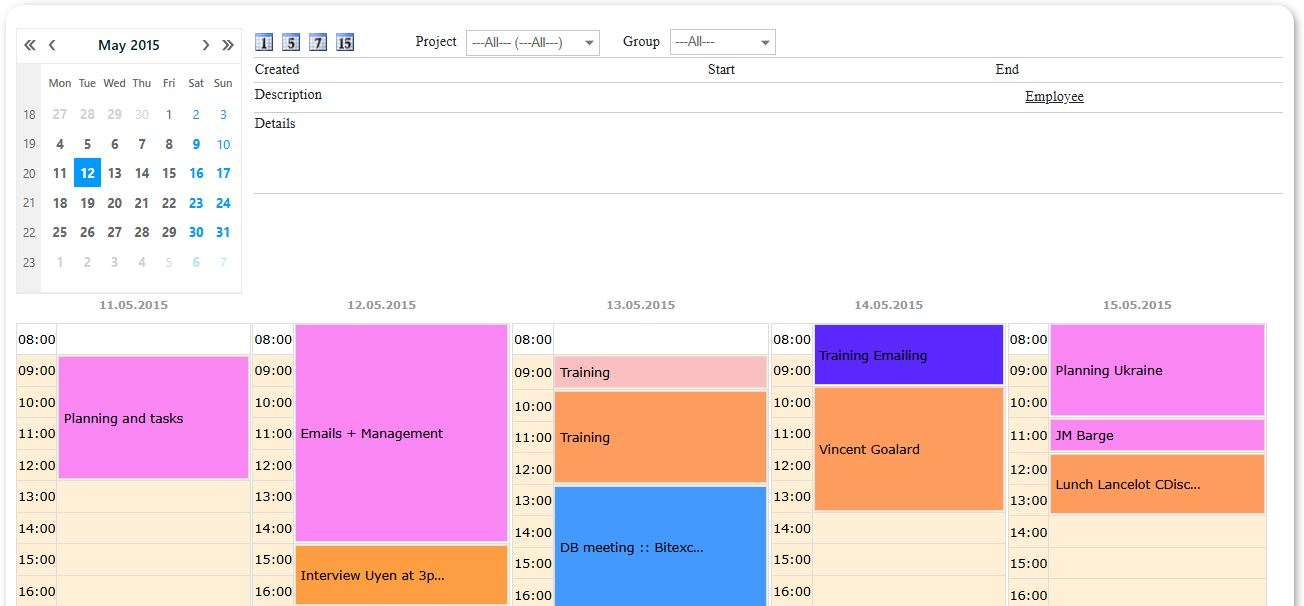Click the 15.05.2015 day header
Image resolution: width=1304 pixels, height=606 pixels.
coord(1137,305)
